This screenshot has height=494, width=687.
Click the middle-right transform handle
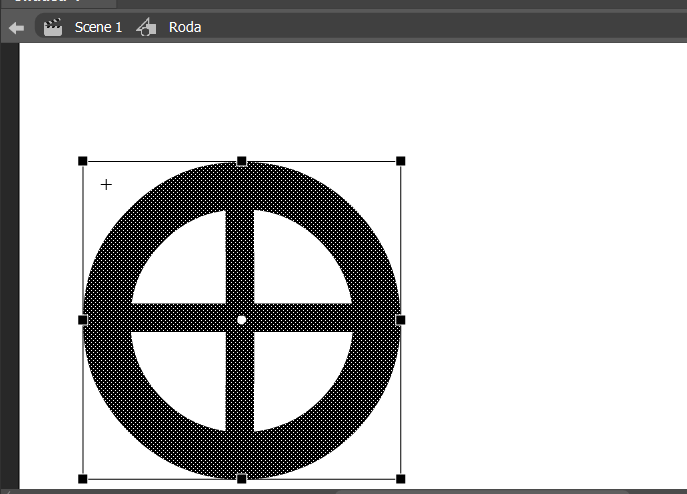pos(400,320)
